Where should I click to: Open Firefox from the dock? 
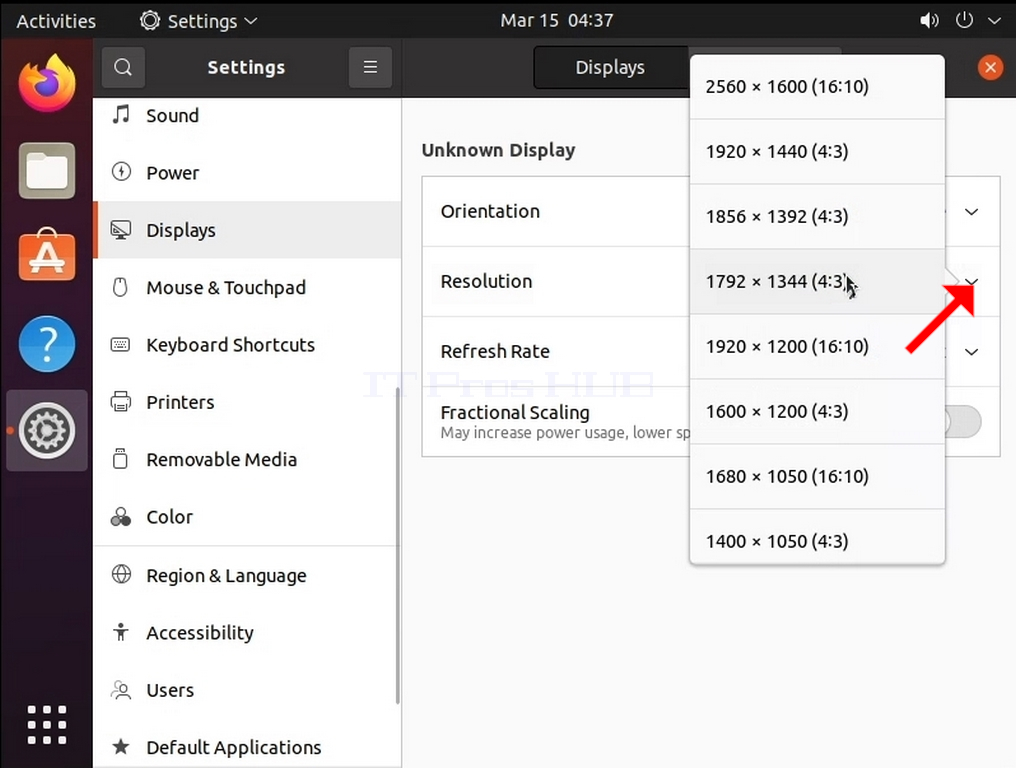coord(47,83)
